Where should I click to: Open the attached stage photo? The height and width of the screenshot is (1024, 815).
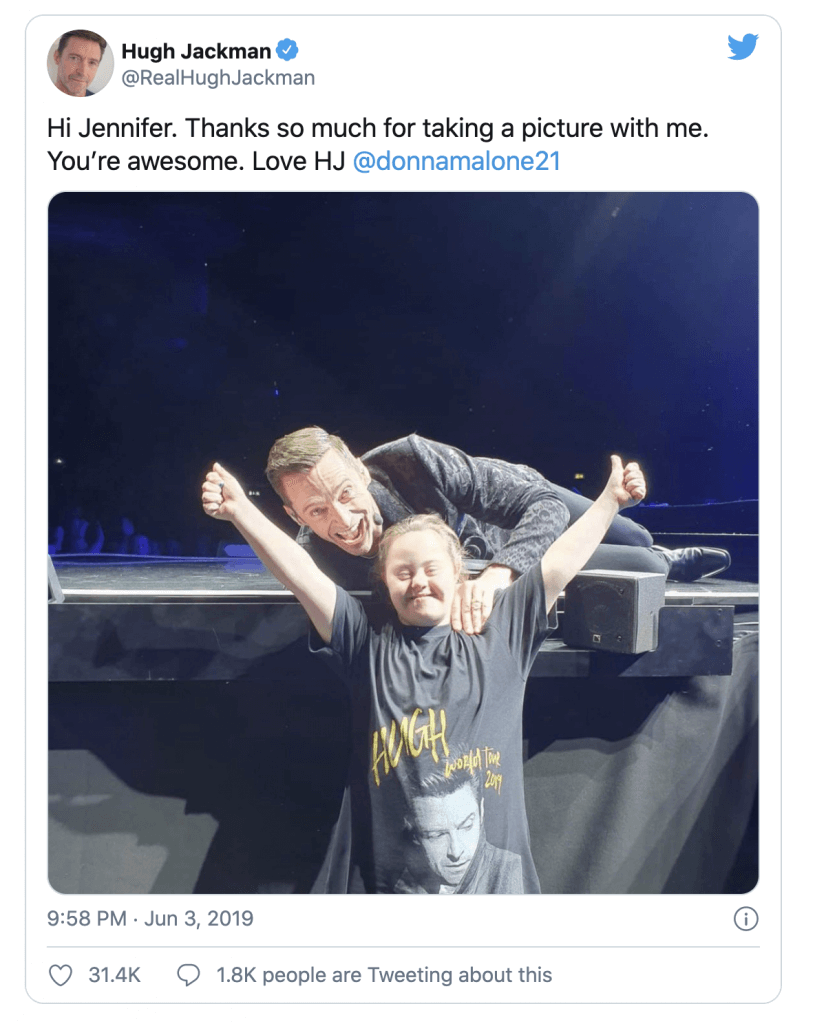click(403, 543)
